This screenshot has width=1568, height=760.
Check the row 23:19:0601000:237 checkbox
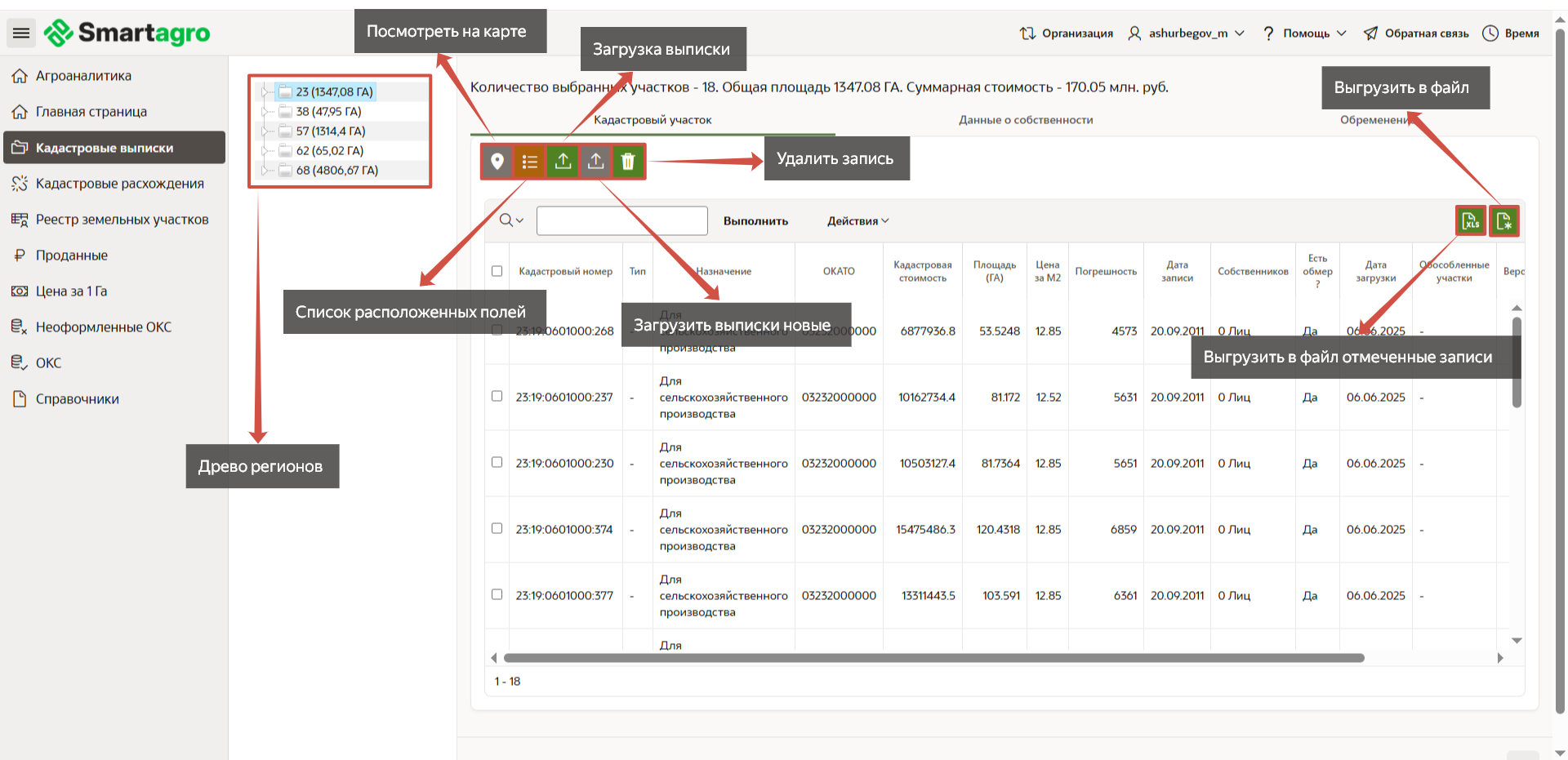(497, 396)
